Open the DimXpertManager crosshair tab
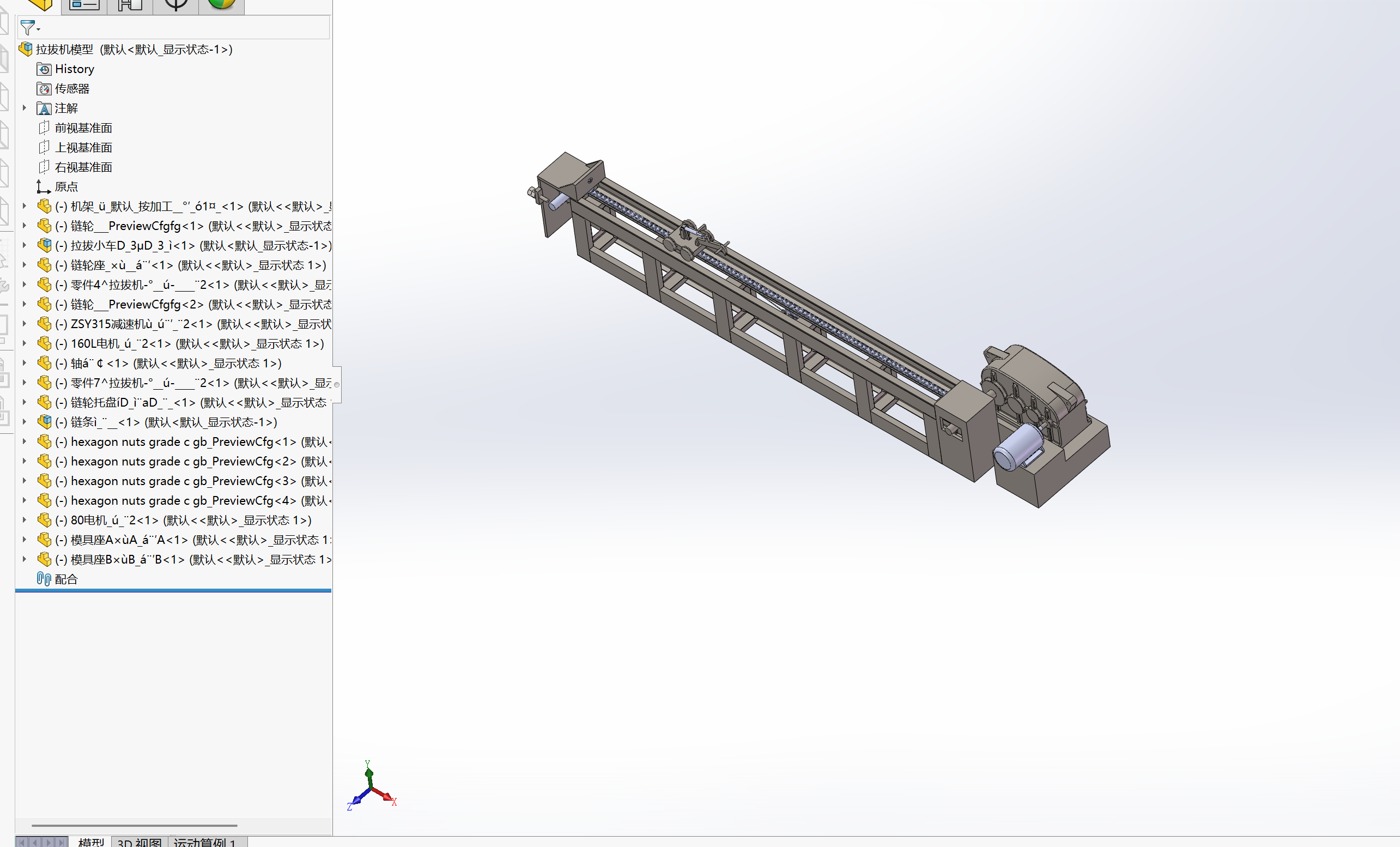Screen dimensions: 1400x847 pyautogui.click(x=175, y=5)
